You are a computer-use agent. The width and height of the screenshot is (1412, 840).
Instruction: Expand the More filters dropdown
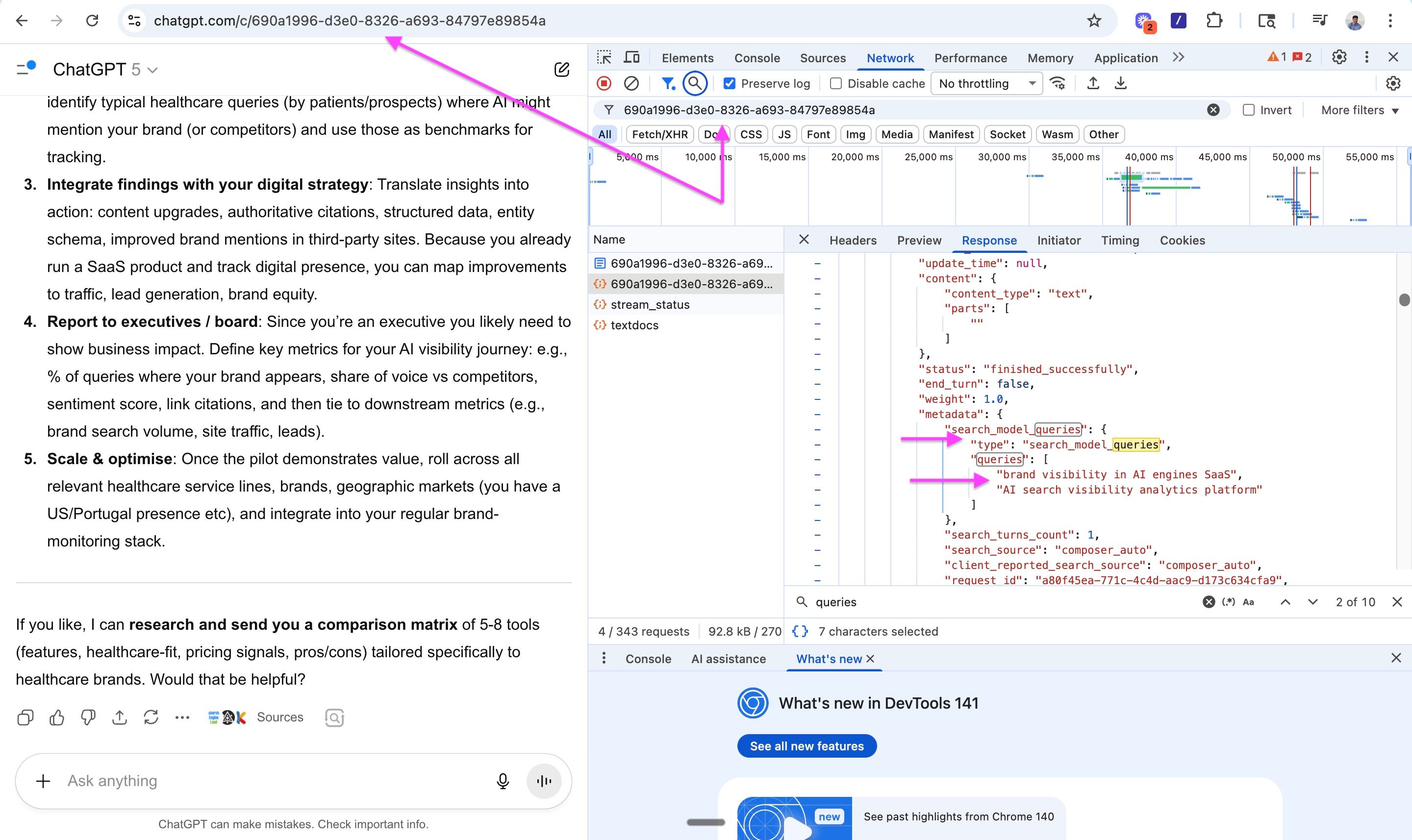click(1360, 110)
